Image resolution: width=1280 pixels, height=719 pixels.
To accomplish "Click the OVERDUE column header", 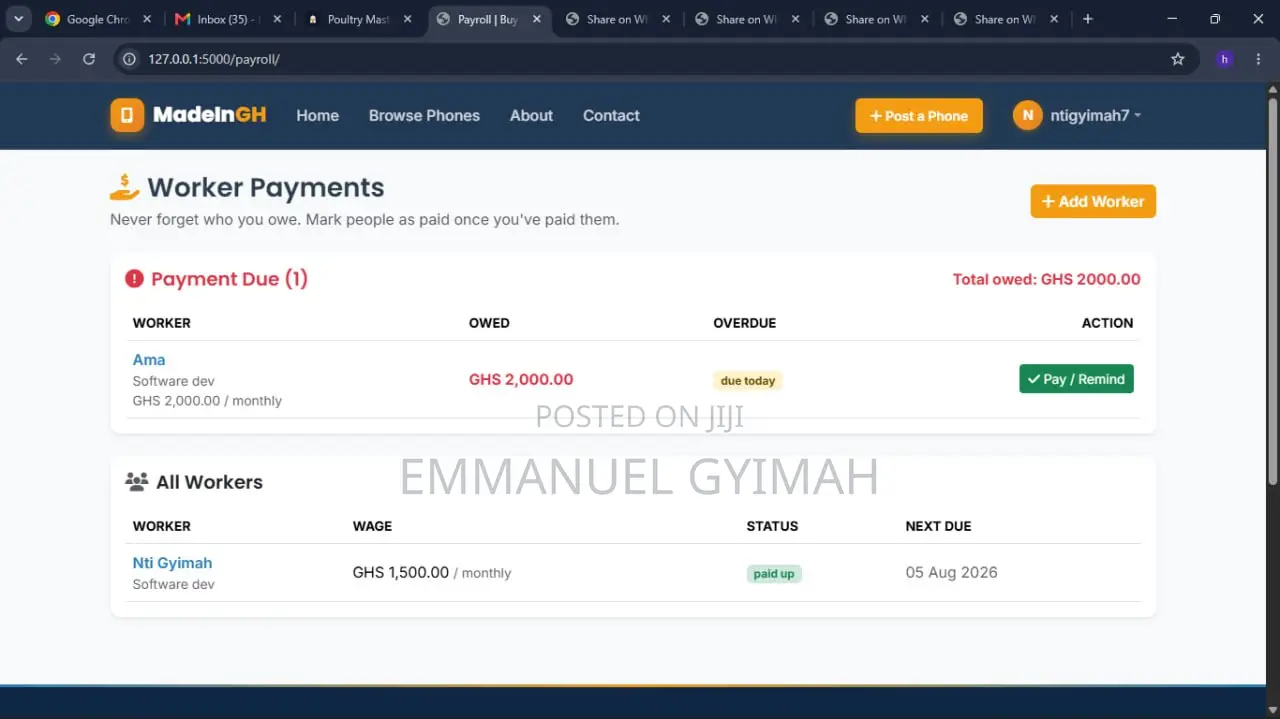I will [744, 323].
